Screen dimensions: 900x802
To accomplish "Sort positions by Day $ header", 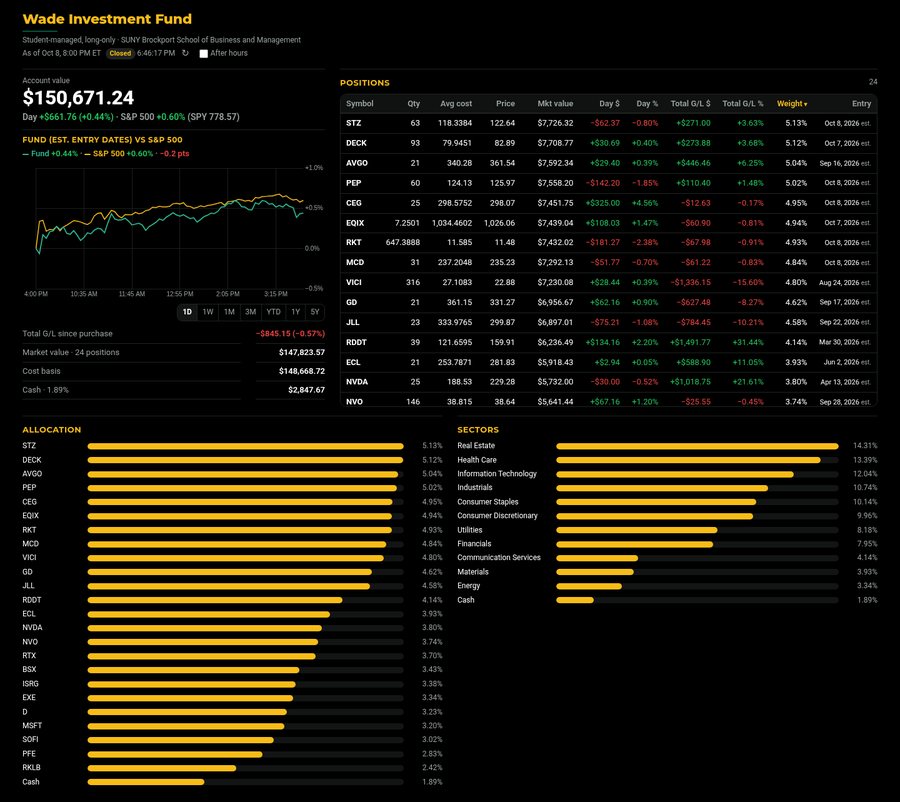I will pos(609,104).
